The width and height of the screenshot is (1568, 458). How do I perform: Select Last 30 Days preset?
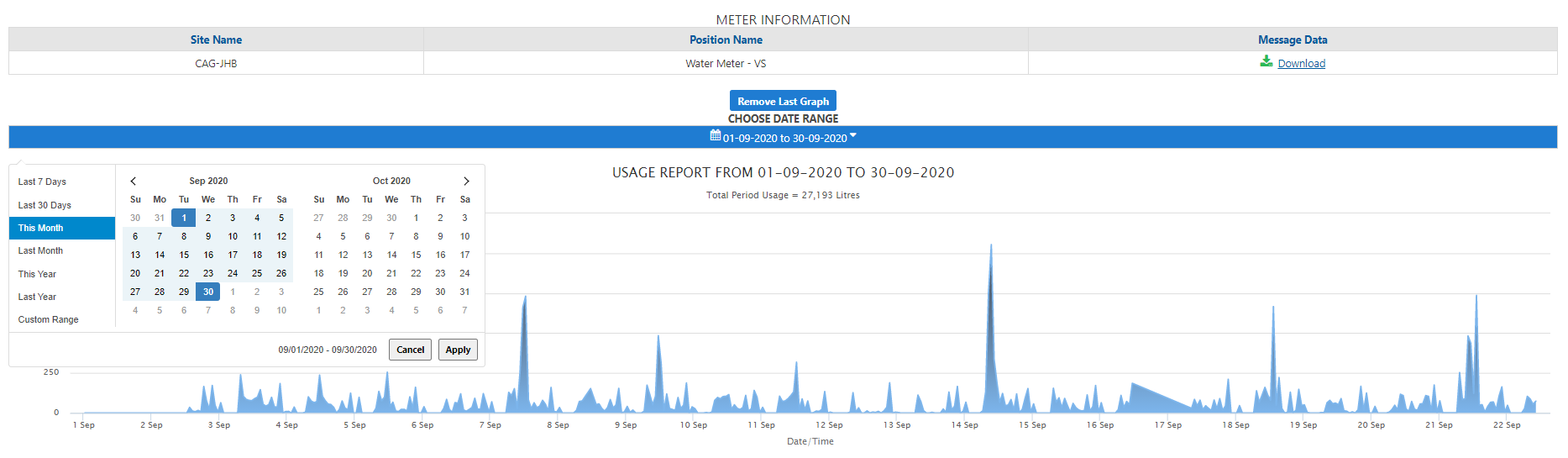[x=45, y=205]
